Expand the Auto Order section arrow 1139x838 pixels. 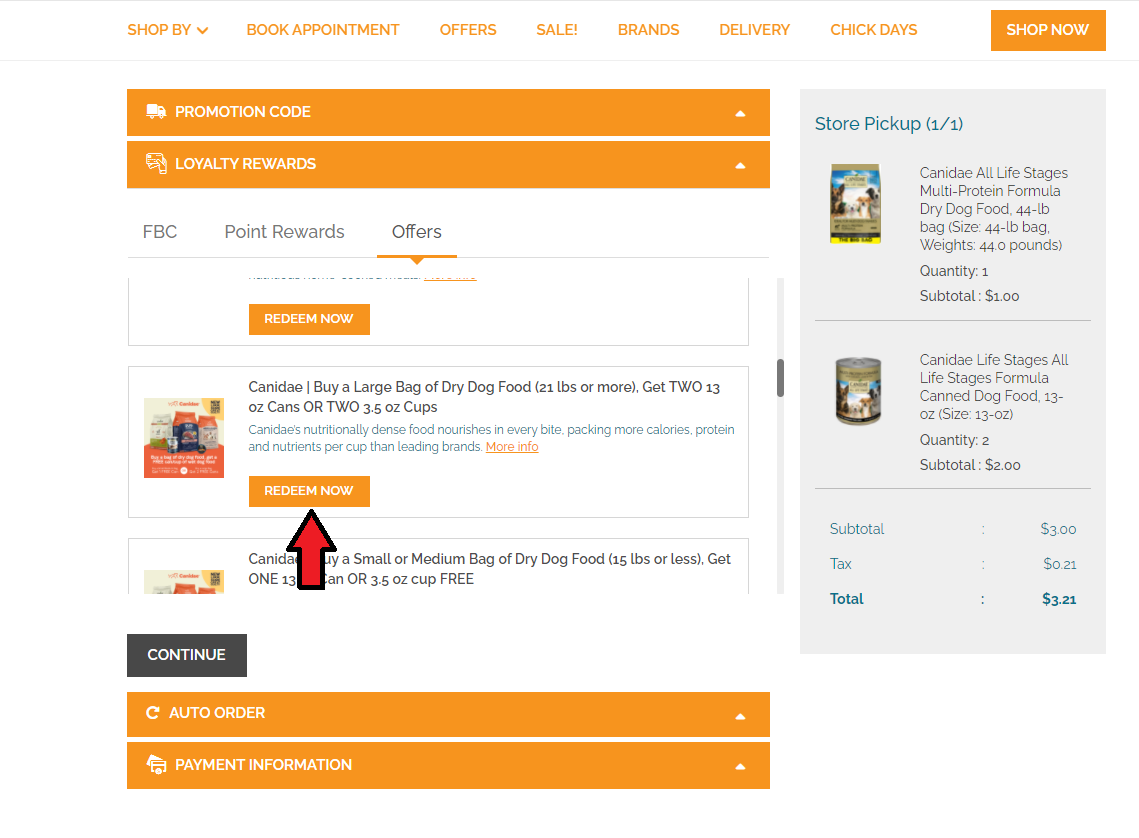(x=740, y=716)
